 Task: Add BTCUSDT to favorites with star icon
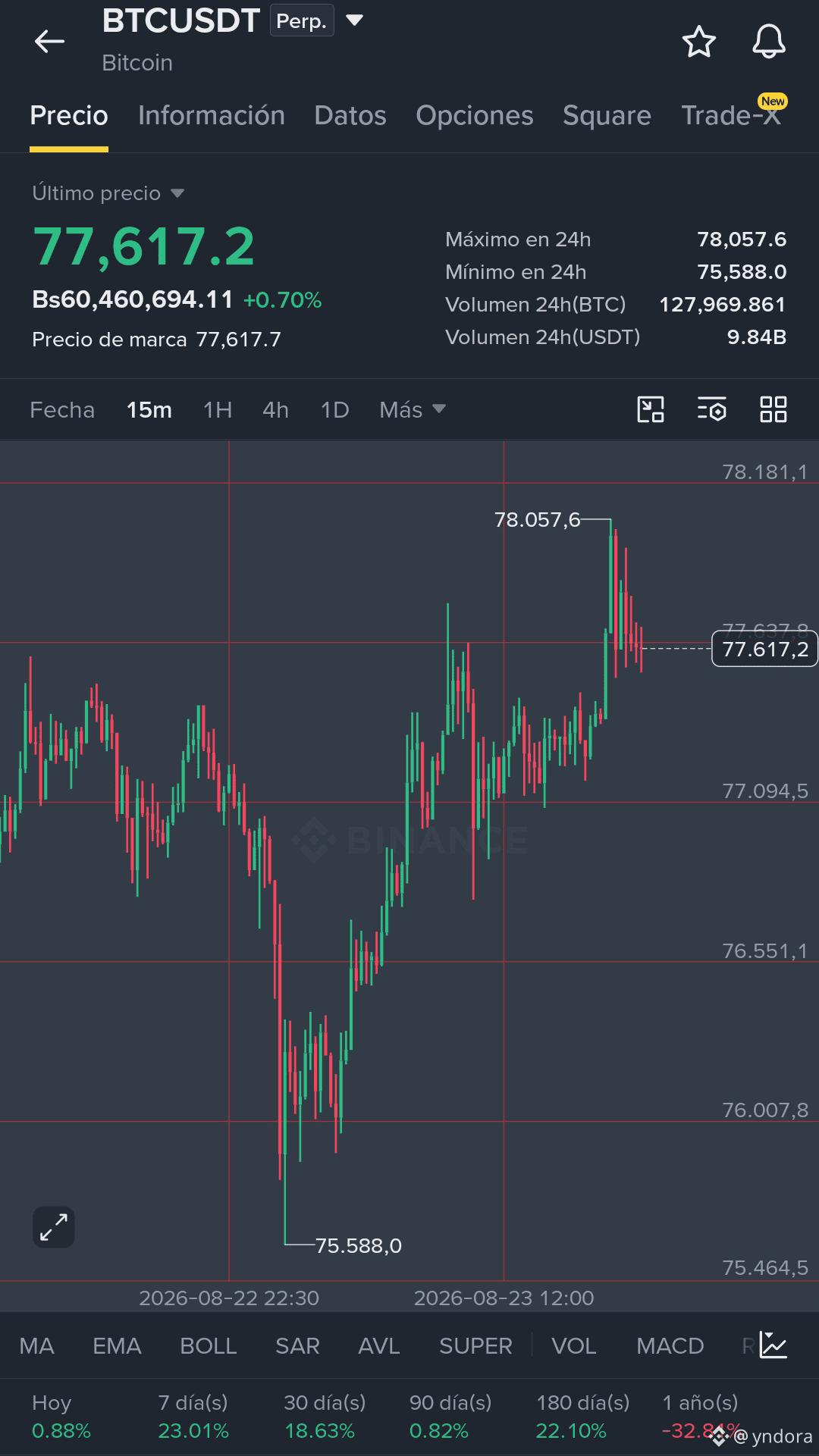pyautogui.click(x=698, y=42)
